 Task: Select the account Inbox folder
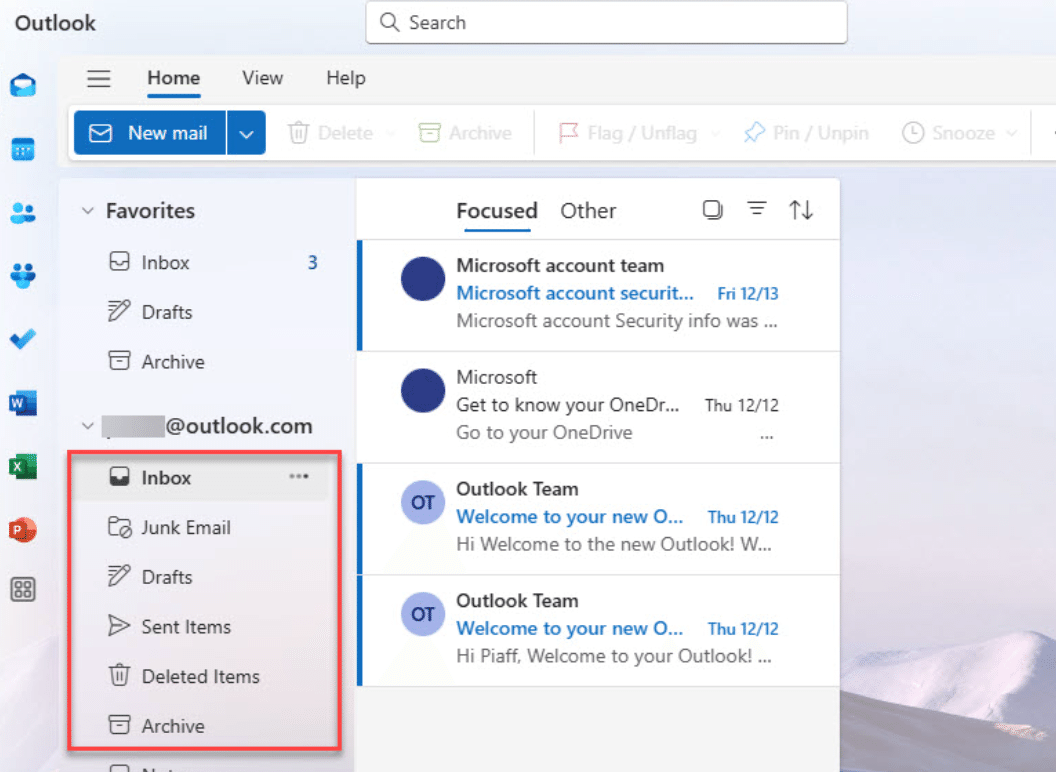[202, 478]
